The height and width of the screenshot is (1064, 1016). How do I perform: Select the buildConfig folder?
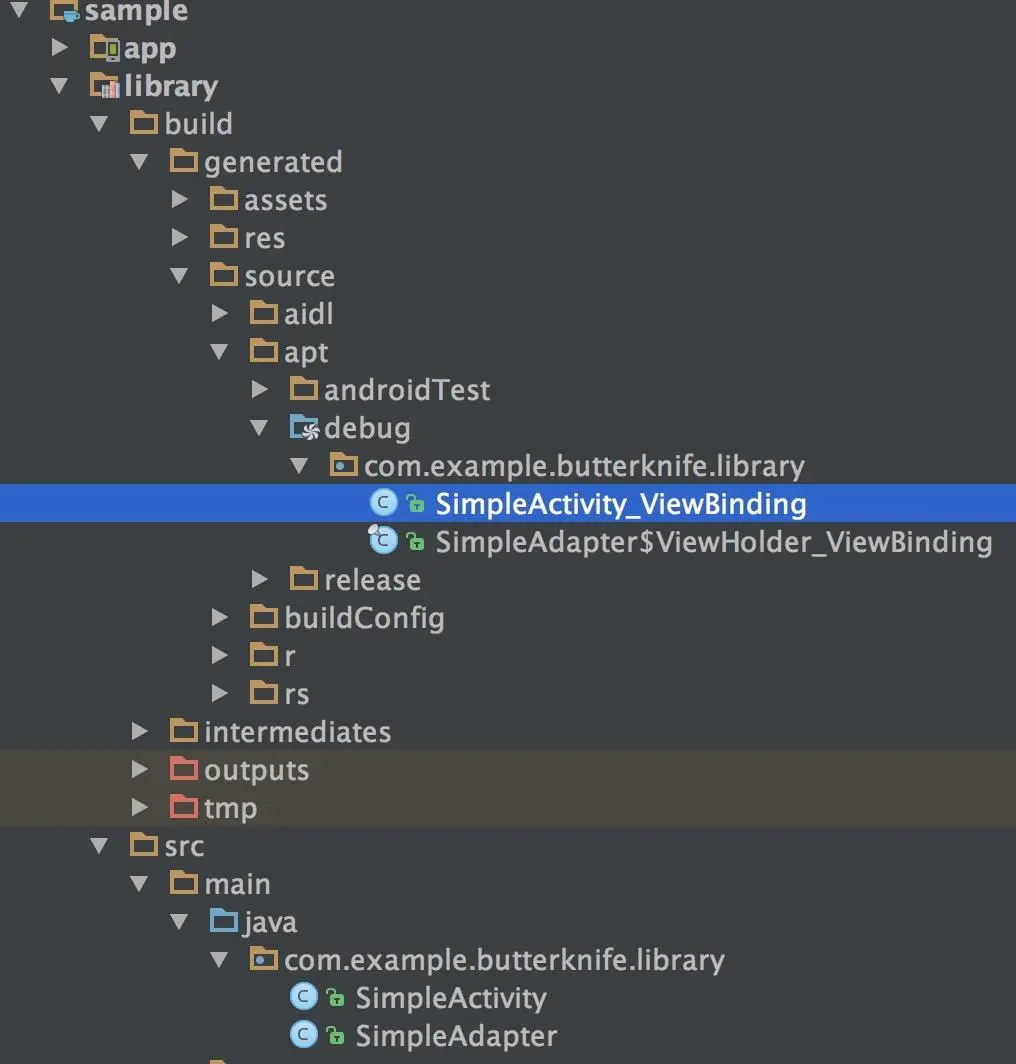point(347,618)
